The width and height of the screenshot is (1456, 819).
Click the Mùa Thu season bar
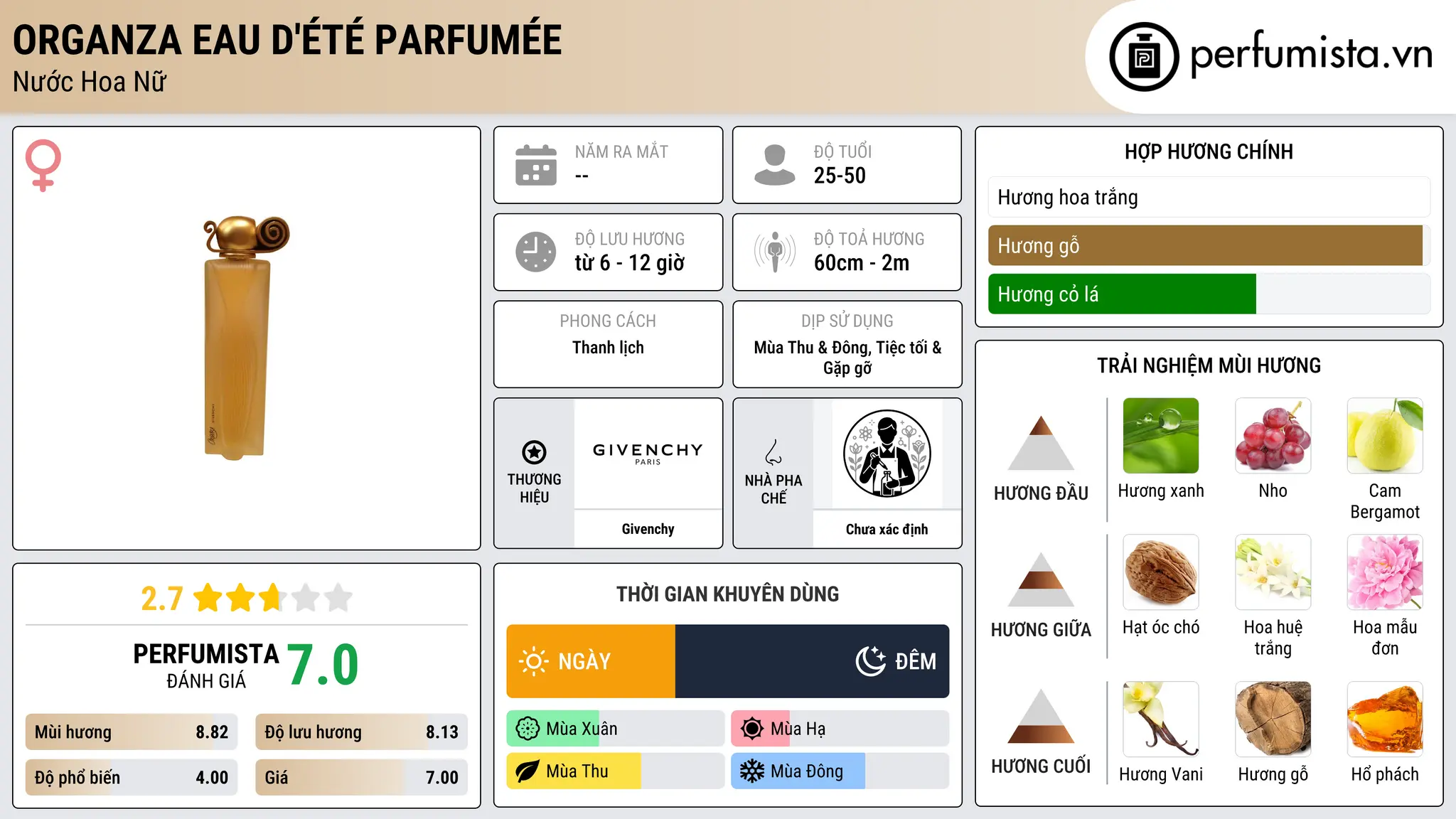(616, 771)
